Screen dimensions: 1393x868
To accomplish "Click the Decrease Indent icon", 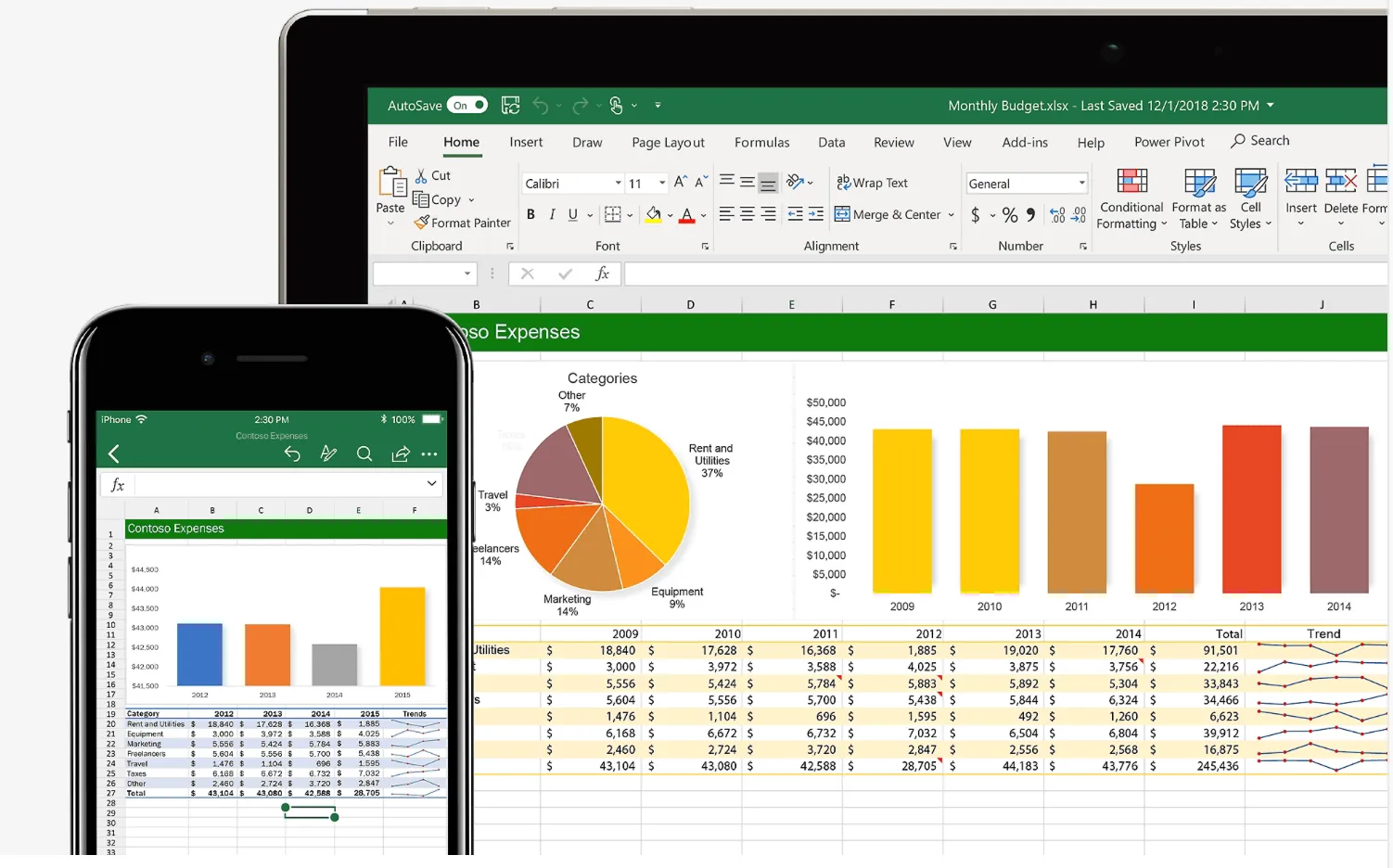I will tap(796, 214).
